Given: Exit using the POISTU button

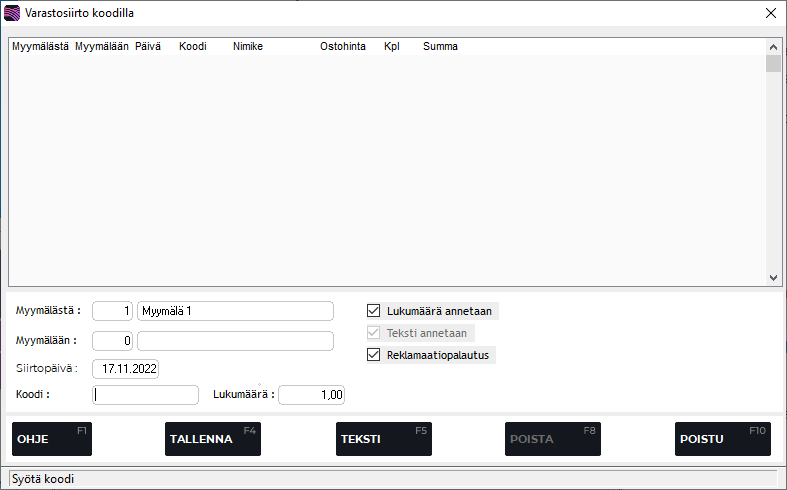Looking at the screenshot, I should tap(722, 439).
